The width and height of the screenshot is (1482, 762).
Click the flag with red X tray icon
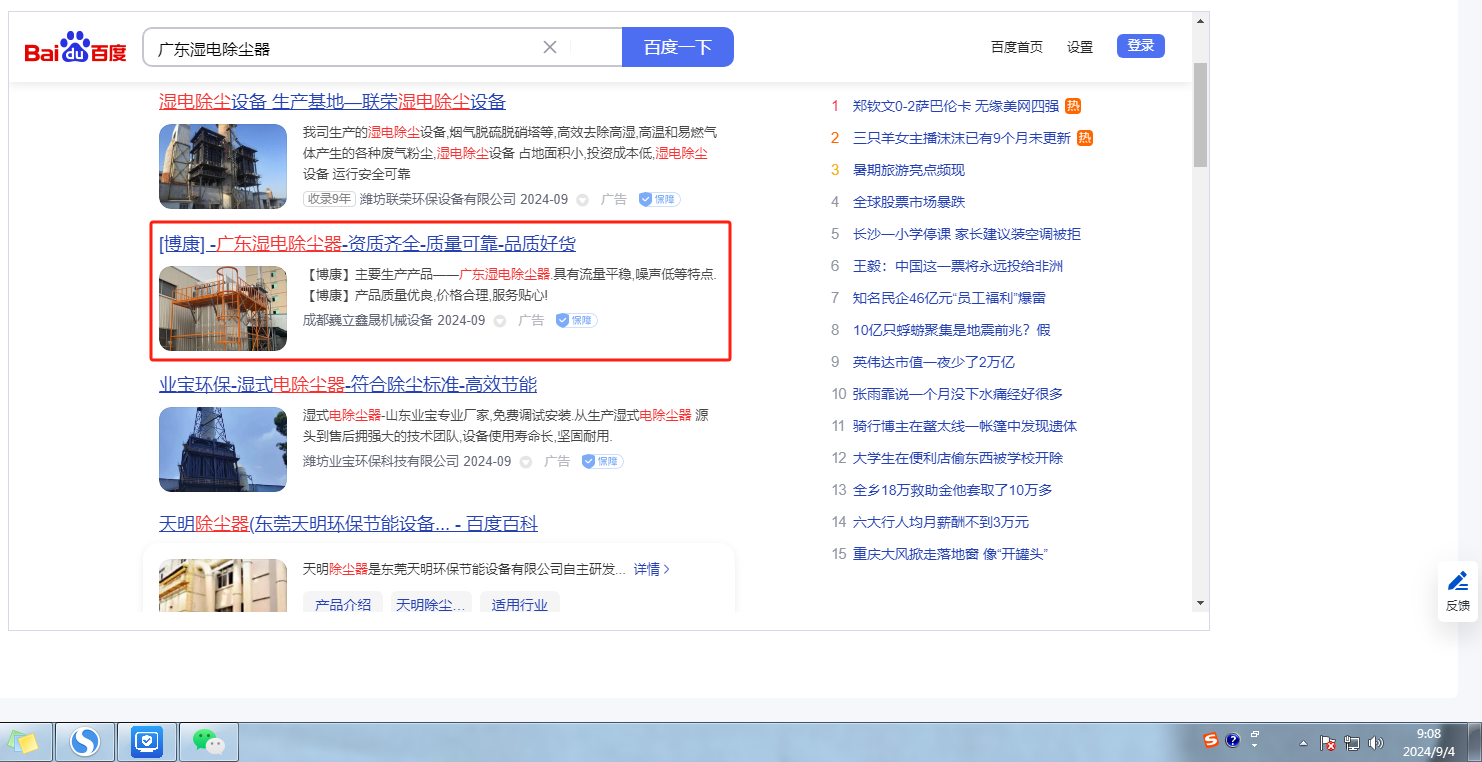click(x=1328, y=743)
